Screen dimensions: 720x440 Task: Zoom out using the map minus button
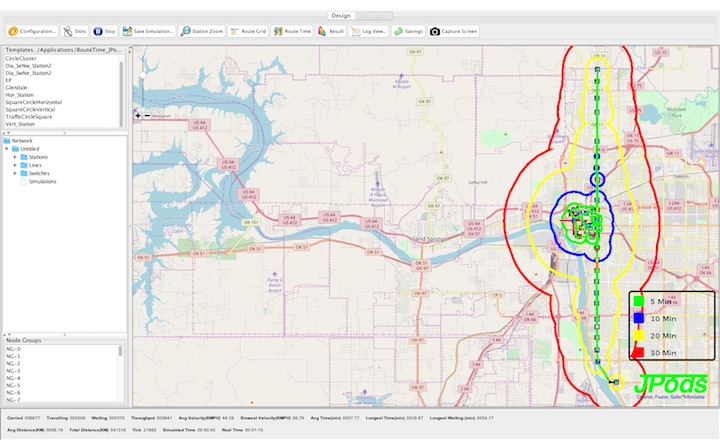146,116
